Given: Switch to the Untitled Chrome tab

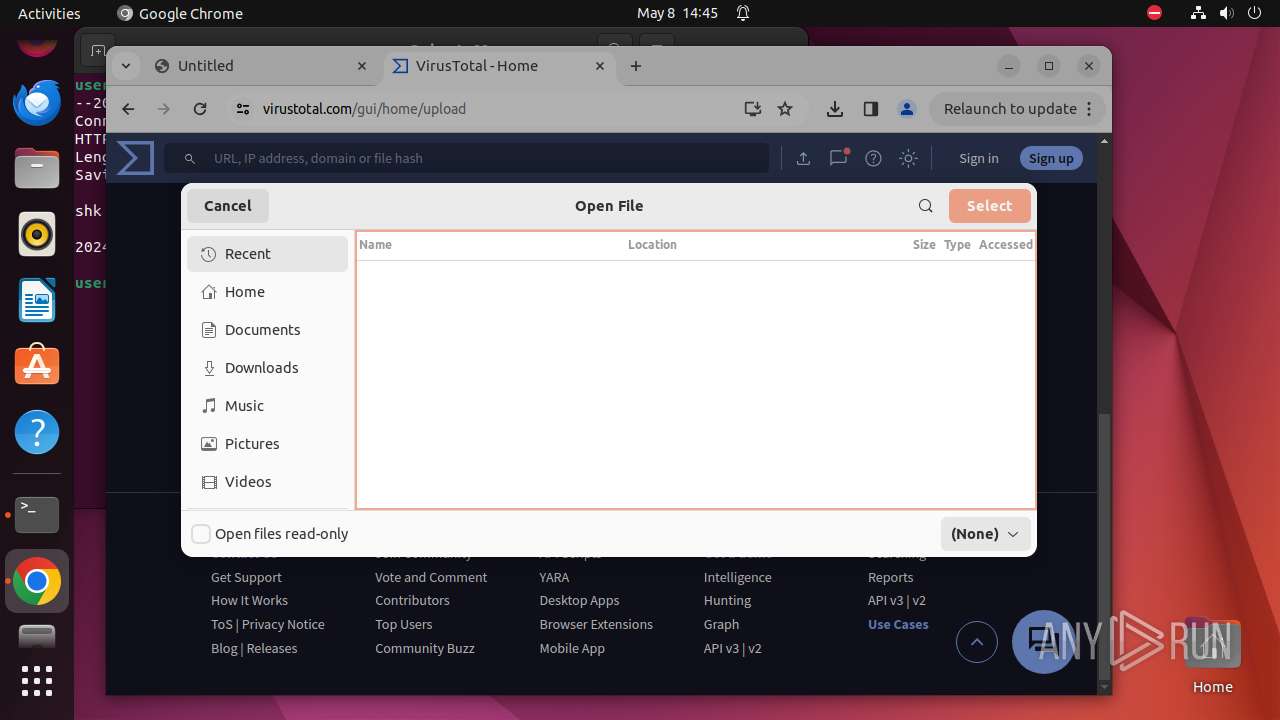Looking at the screenshot, I should click(x=262, y=66).
